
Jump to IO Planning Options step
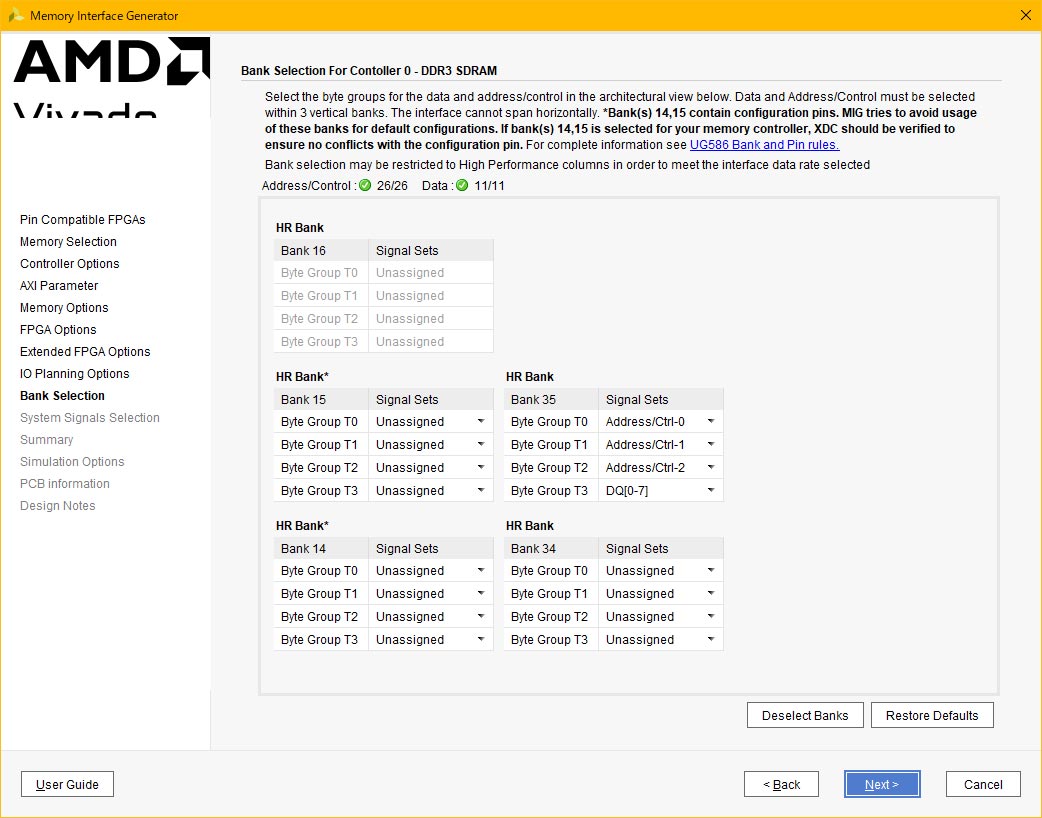pos(74,374)
